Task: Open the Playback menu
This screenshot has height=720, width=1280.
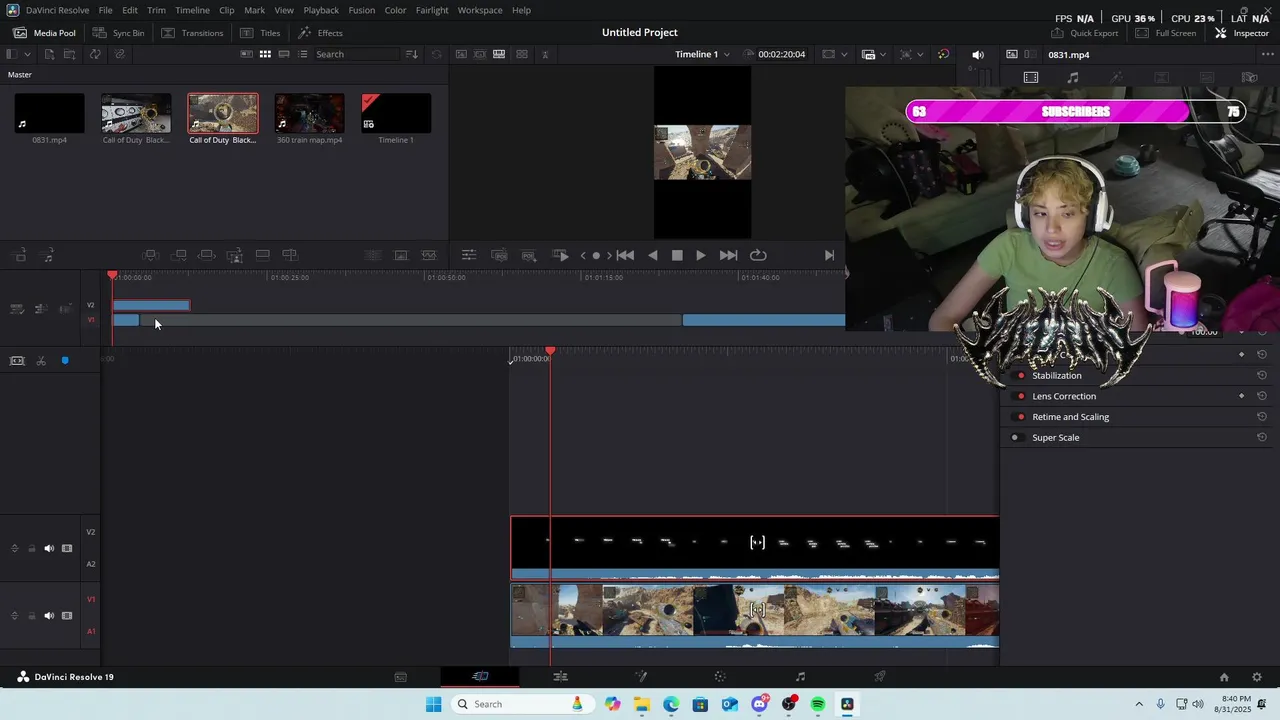Action: tap(321, 10)
